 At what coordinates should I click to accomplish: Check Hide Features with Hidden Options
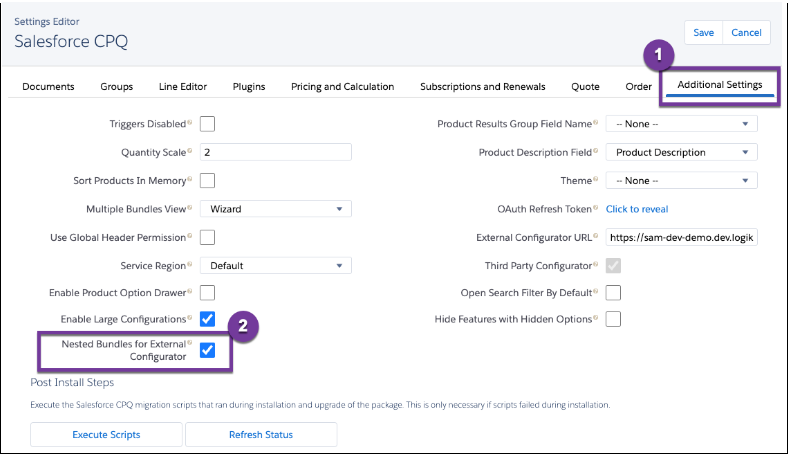(613, 319)
